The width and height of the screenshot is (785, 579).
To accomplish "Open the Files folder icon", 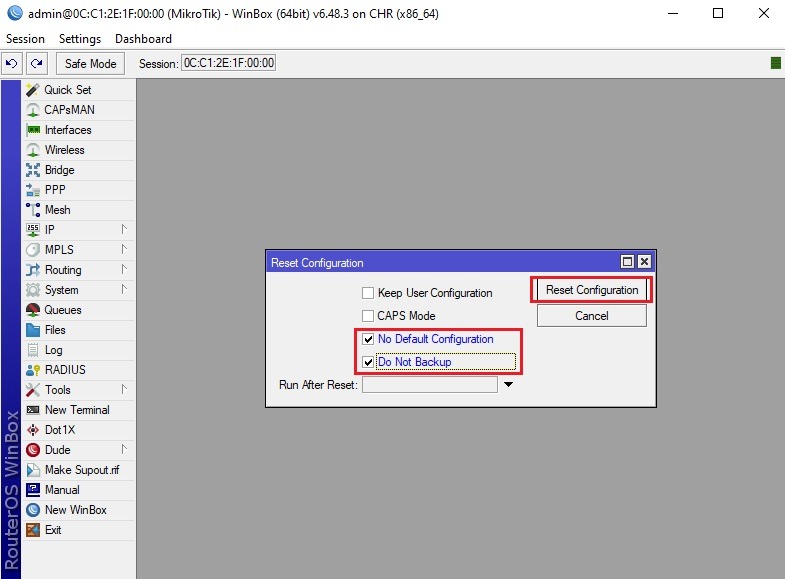I will 33,330.
